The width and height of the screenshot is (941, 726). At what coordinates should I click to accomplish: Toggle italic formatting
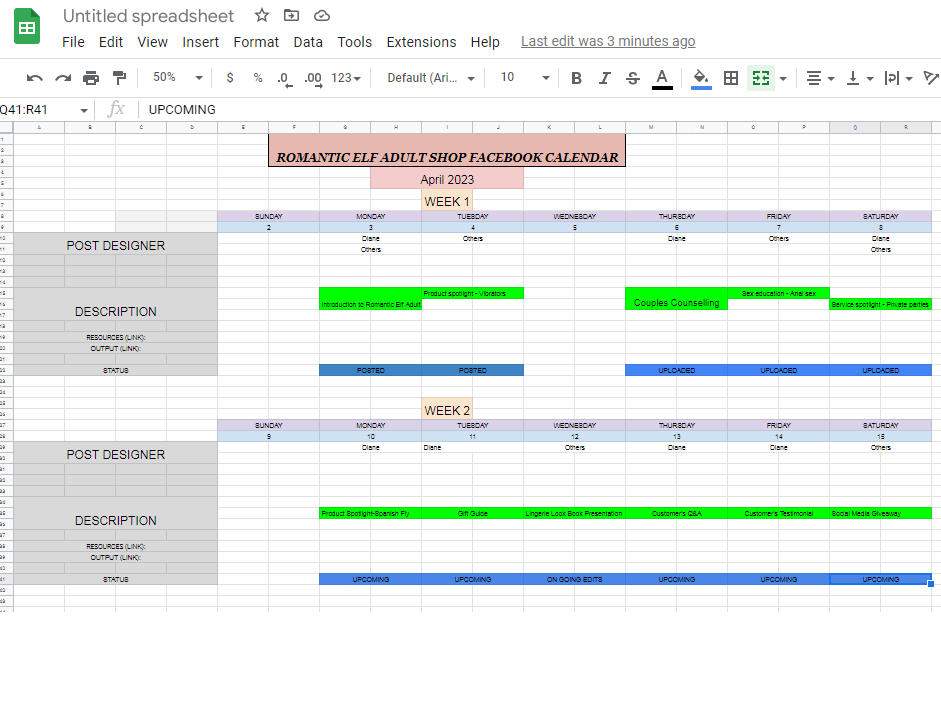605,78
